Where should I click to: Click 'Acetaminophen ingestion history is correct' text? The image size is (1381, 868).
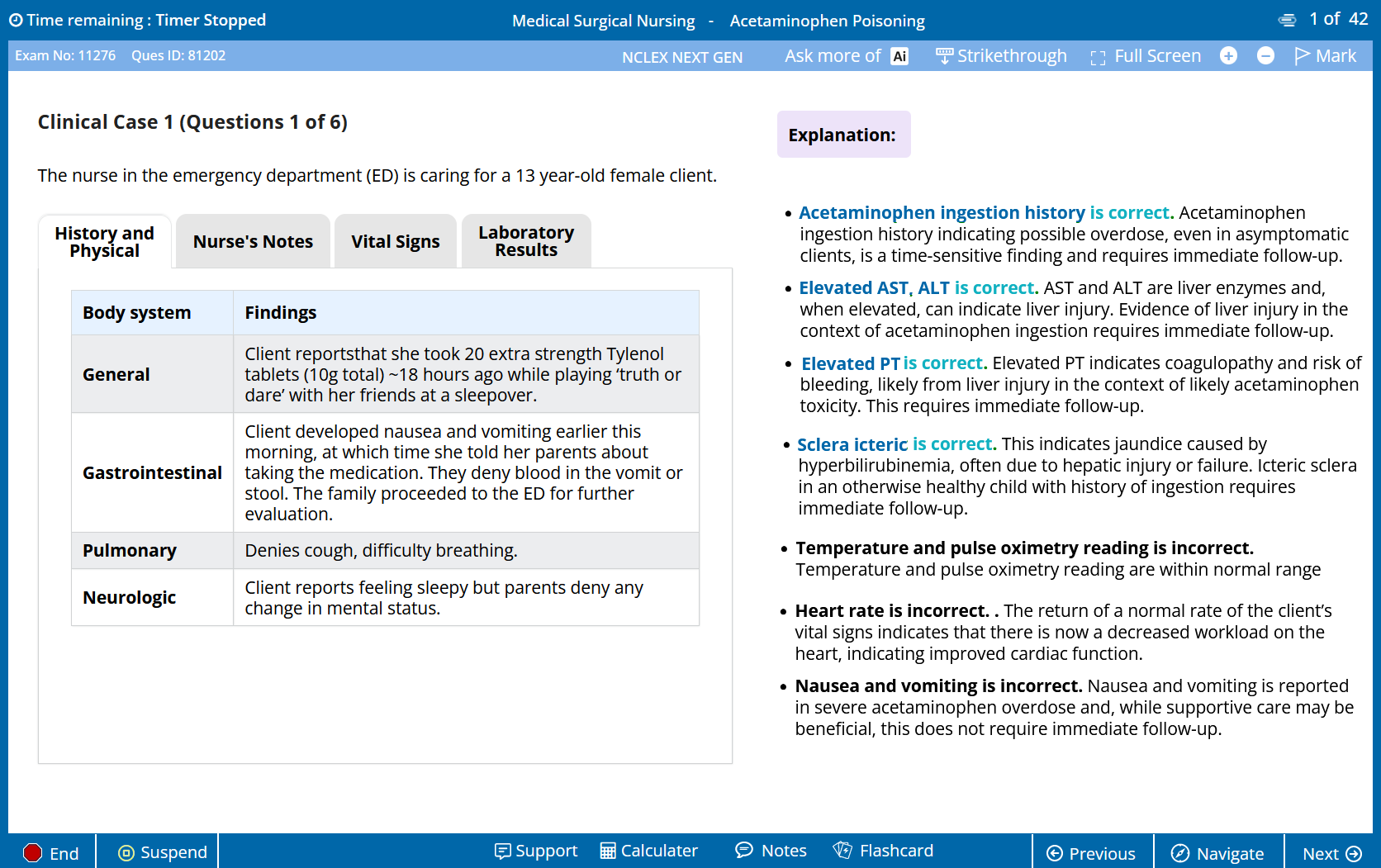pos(986,212)
